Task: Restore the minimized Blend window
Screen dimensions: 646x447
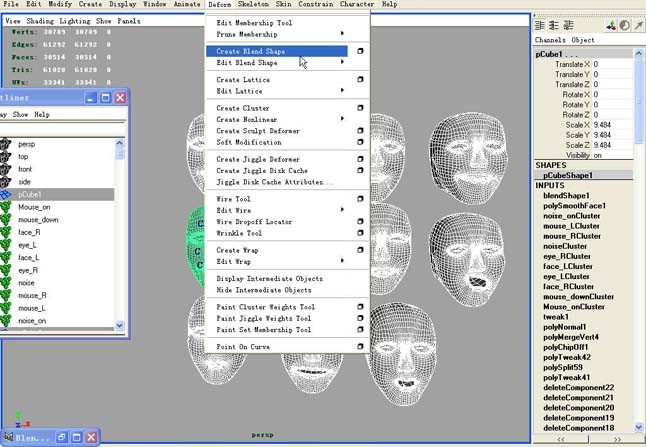Action: coord(61,437)
